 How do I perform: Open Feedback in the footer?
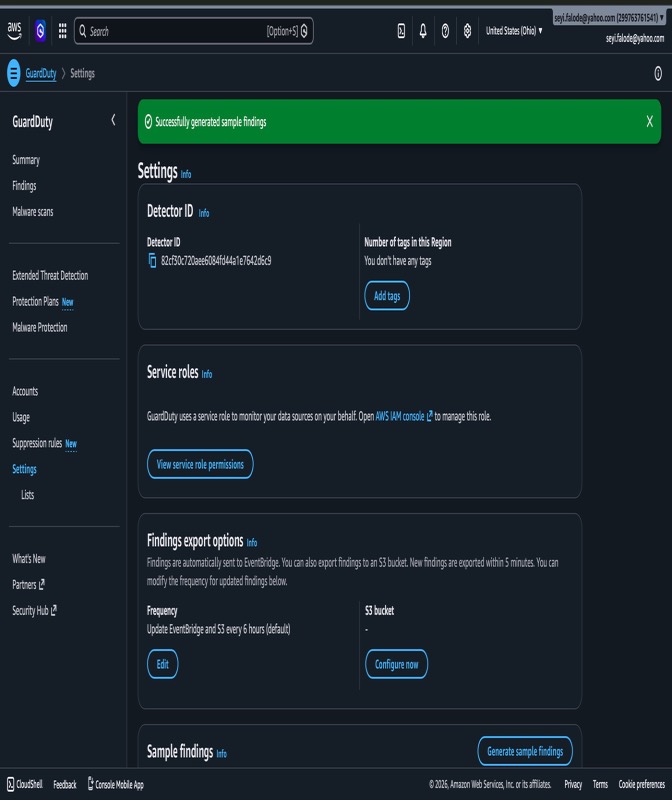pyautogui.click(x=65, y=784)
